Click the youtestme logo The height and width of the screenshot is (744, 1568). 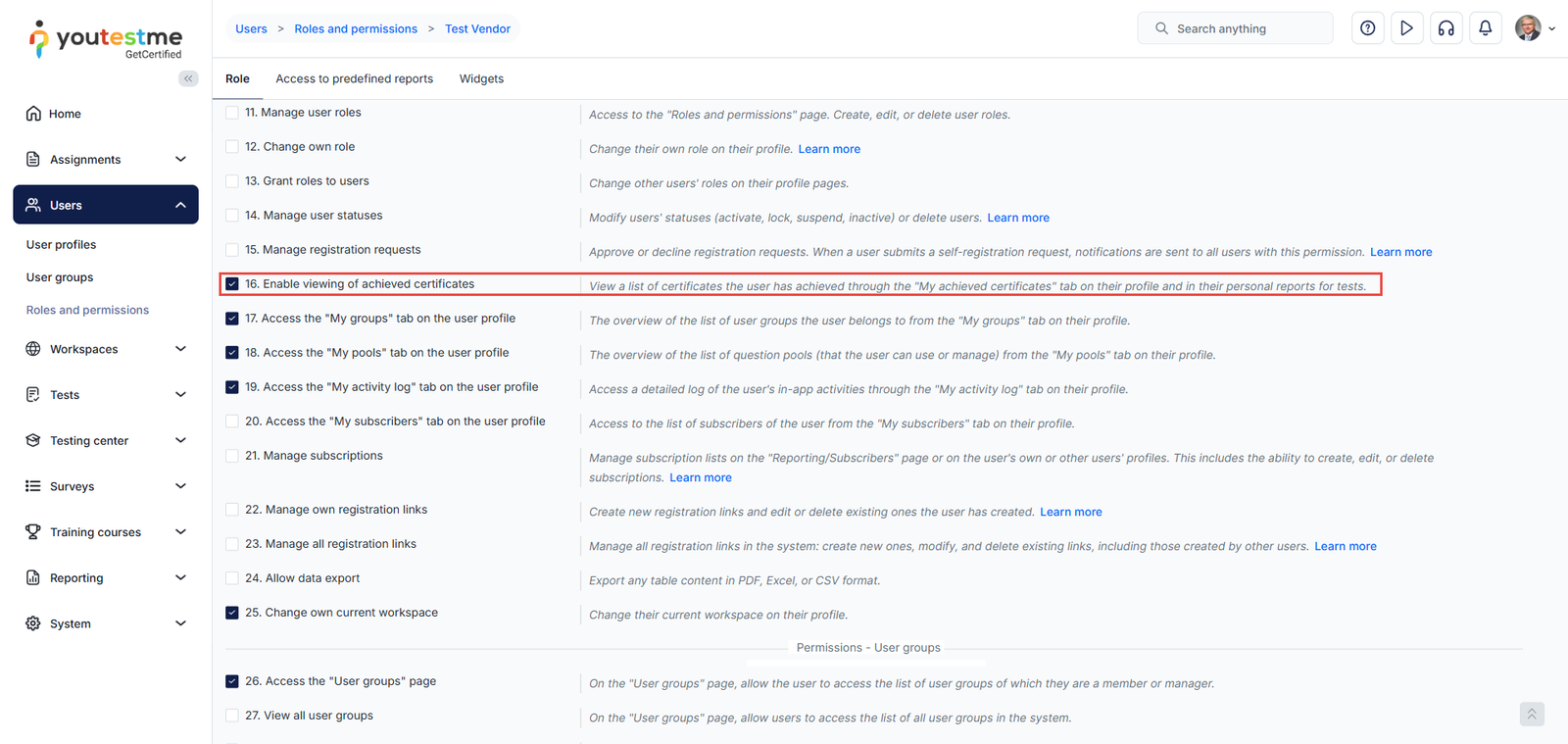pyautogui.click(x=106, y=39)
